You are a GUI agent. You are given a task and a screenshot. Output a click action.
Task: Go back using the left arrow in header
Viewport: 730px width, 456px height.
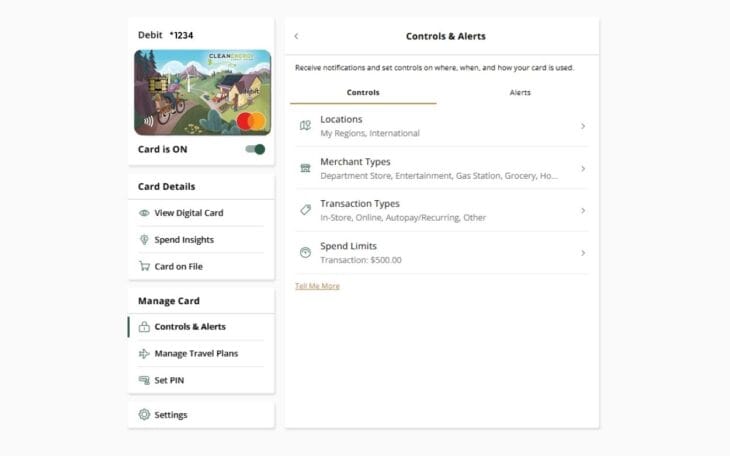[296, 37]
